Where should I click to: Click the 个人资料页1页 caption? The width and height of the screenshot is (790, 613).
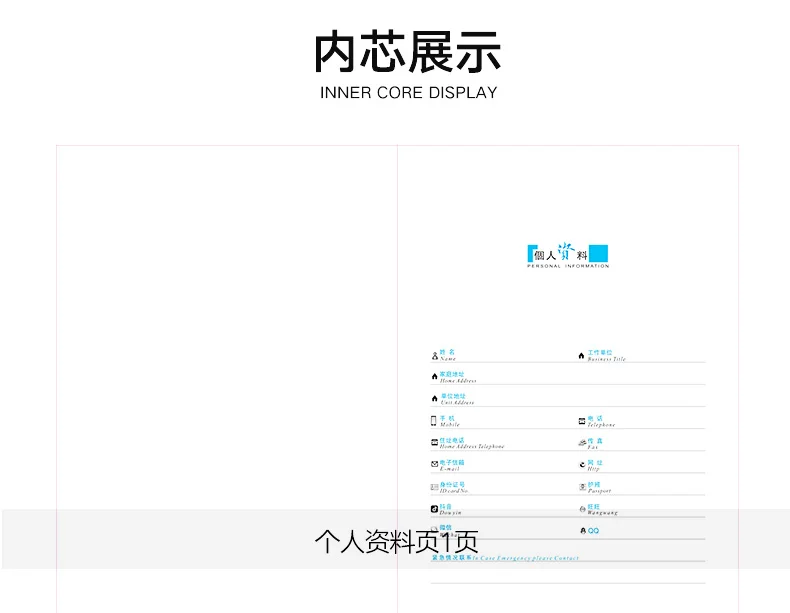397,541
